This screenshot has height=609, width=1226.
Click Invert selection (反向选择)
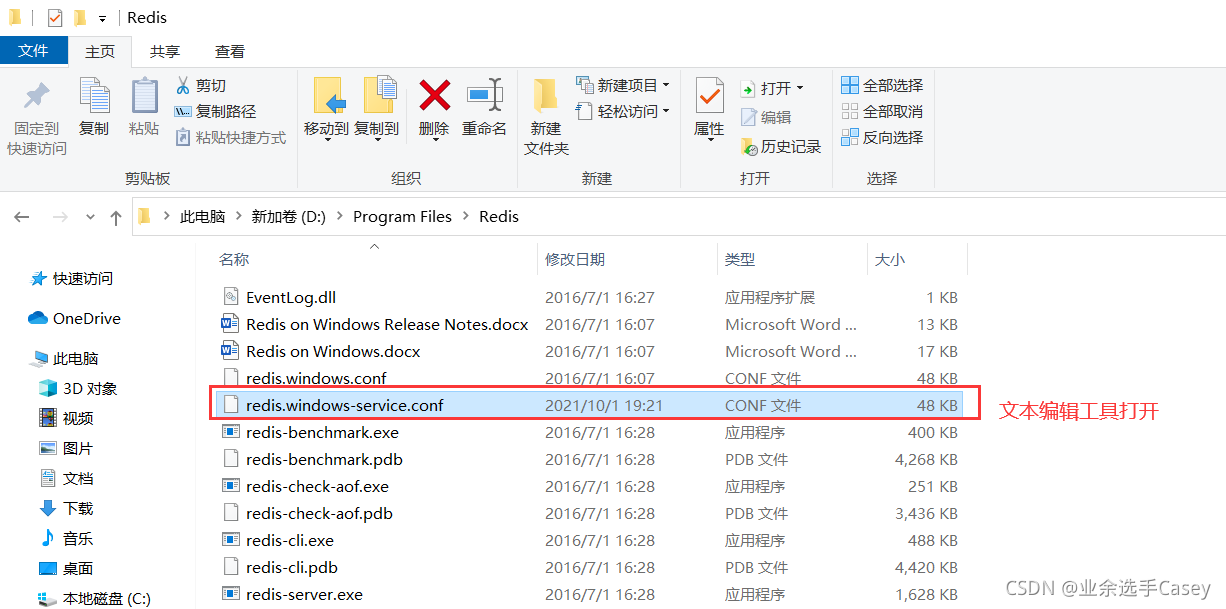point(882,137)
